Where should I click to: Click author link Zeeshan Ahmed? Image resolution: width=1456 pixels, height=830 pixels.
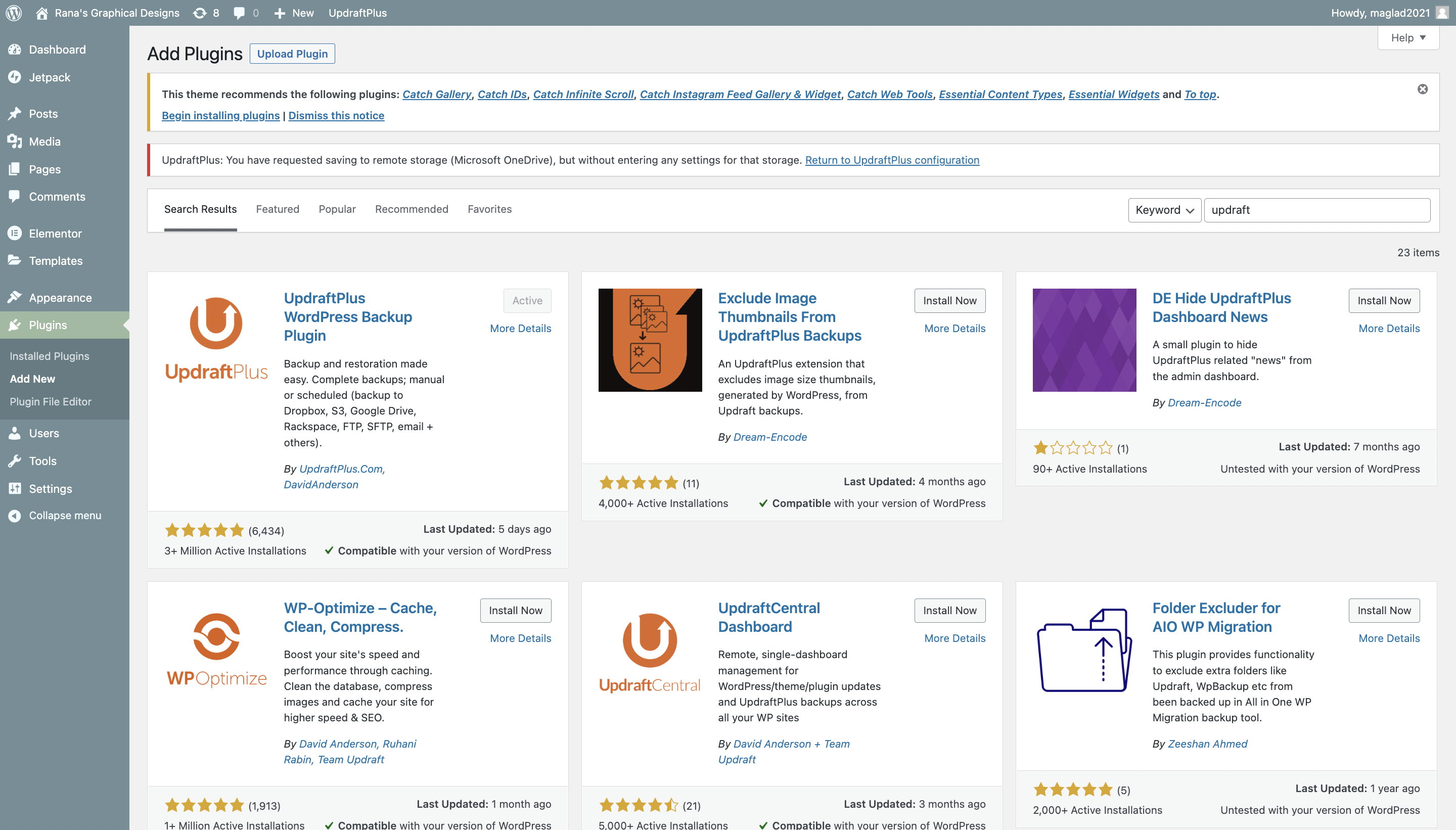click(x=1207, y=744)
